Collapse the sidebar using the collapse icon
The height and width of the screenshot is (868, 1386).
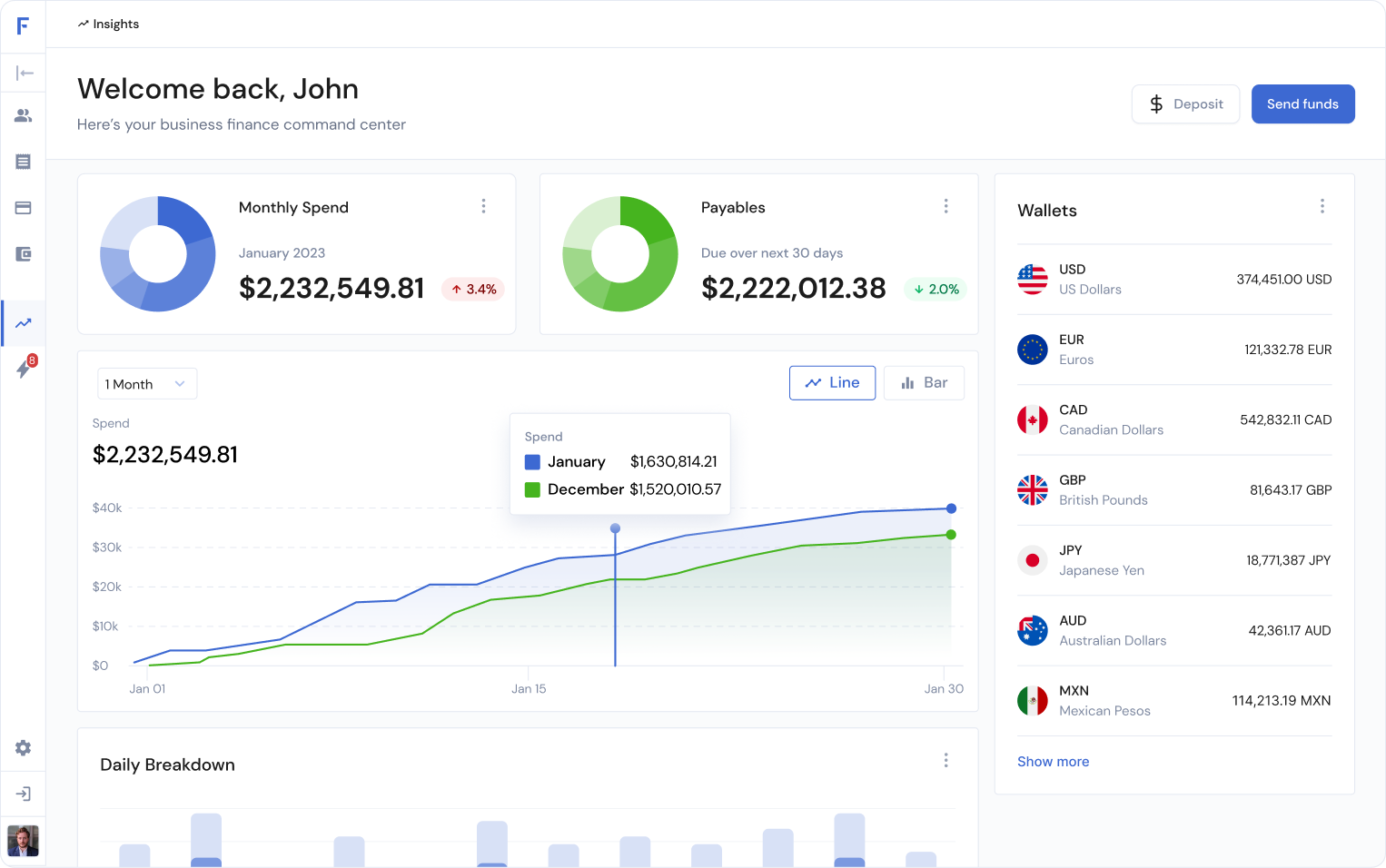point(24,73)
